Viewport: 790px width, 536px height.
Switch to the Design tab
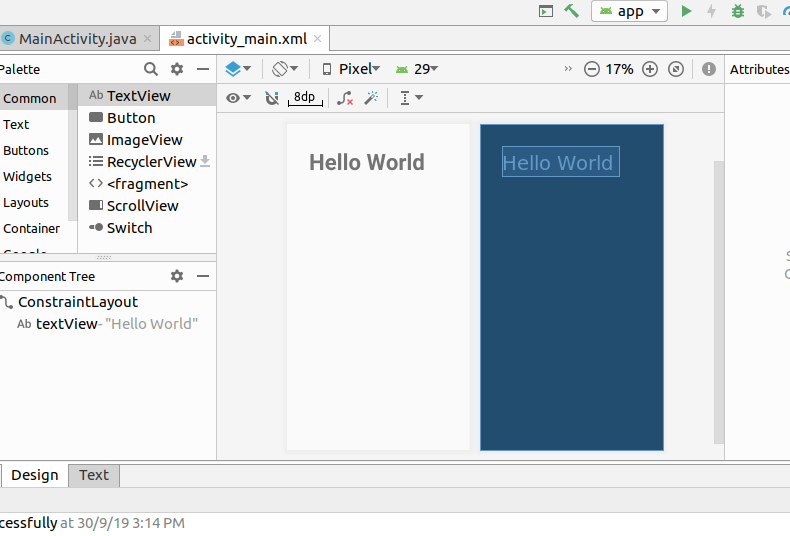coord(35,475)
